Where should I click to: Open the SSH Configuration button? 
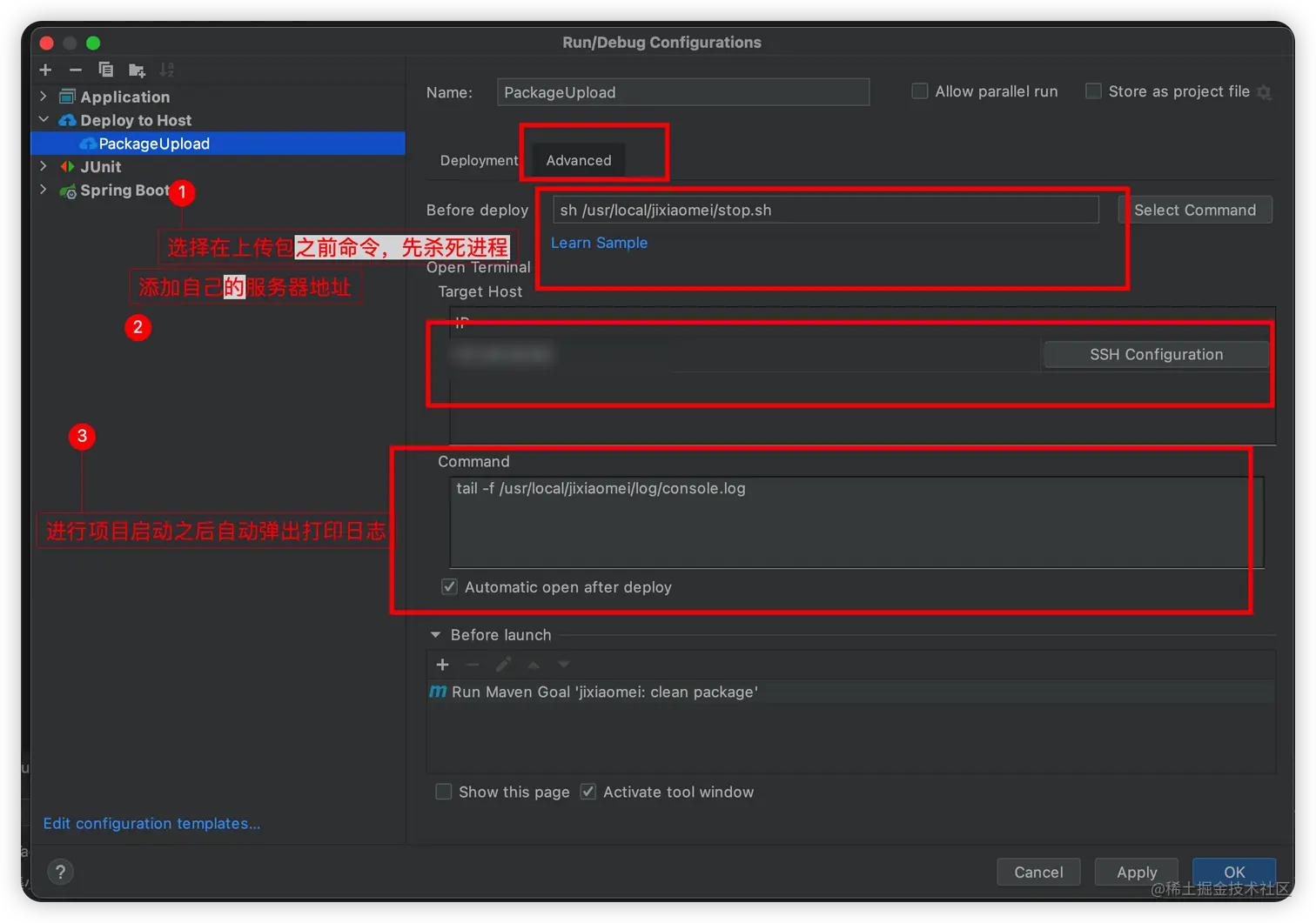tap(1156, 354)
